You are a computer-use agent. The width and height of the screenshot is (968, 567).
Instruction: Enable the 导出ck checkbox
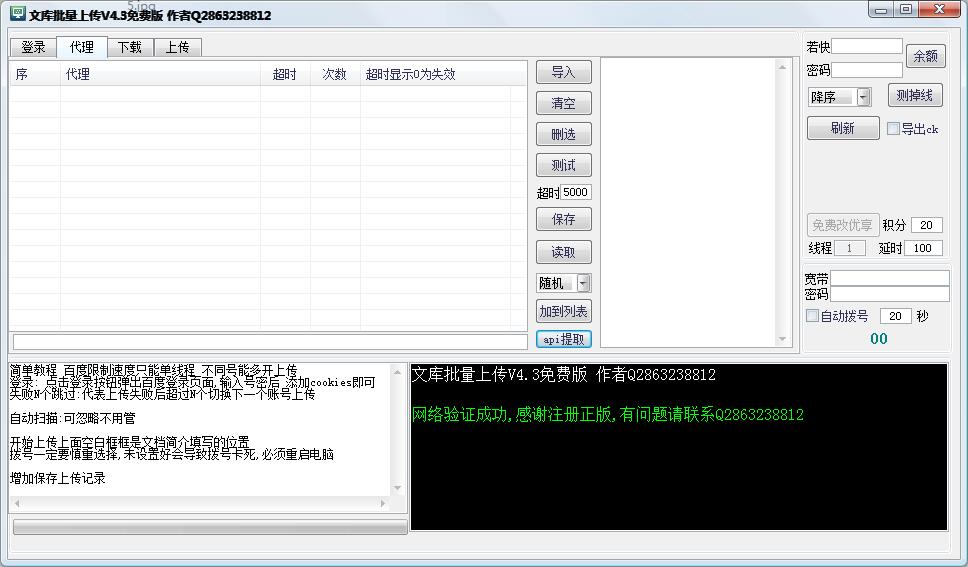(x=893, y=128)
